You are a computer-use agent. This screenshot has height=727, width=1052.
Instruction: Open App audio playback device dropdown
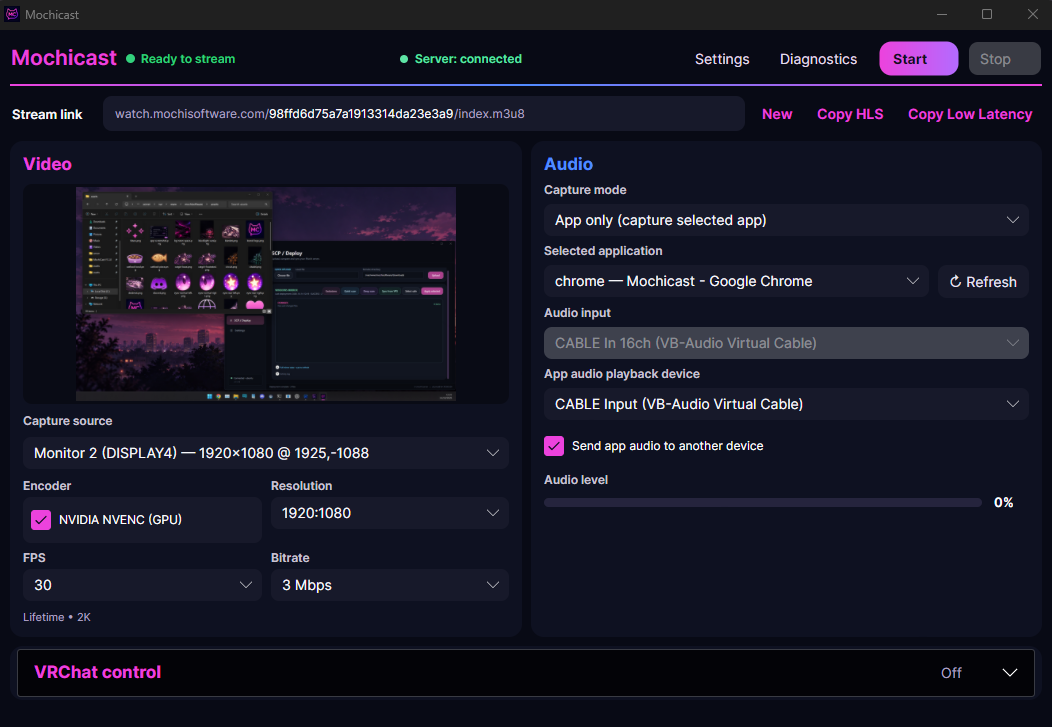click(786, 404)
